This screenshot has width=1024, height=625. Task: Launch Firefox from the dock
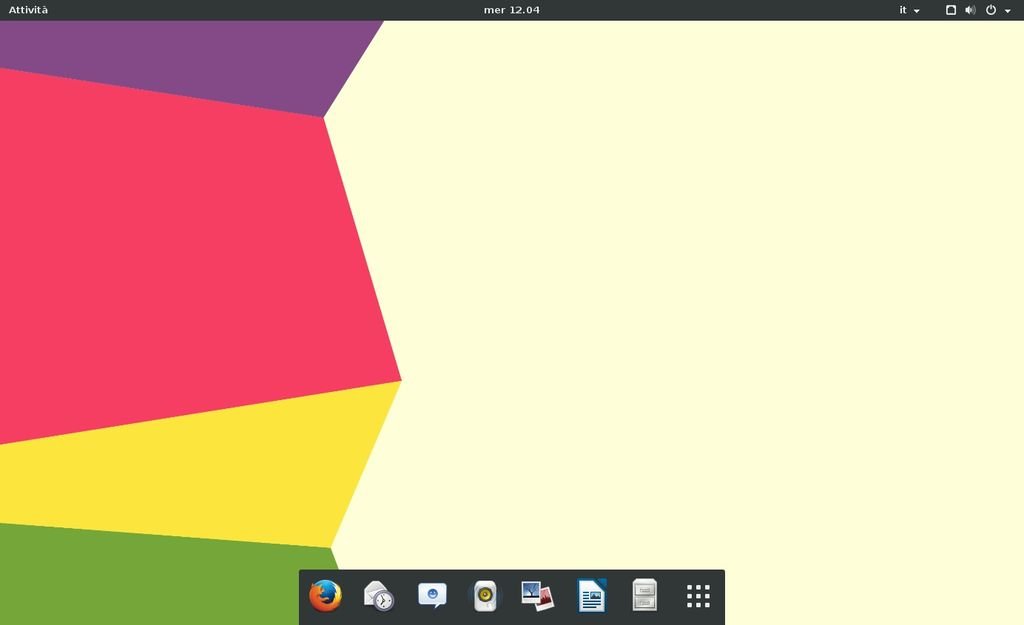325,596
